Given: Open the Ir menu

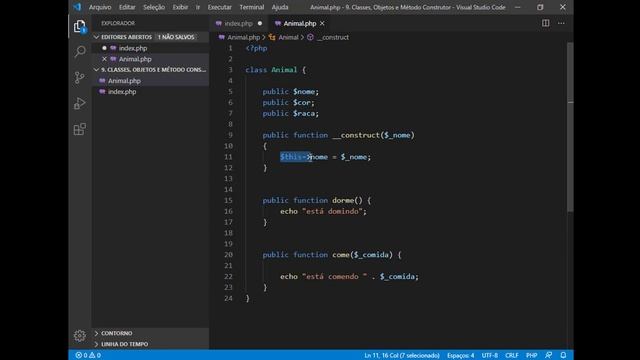Looking at the screenshot, I should pyautogui.click(x=198, y=7).
